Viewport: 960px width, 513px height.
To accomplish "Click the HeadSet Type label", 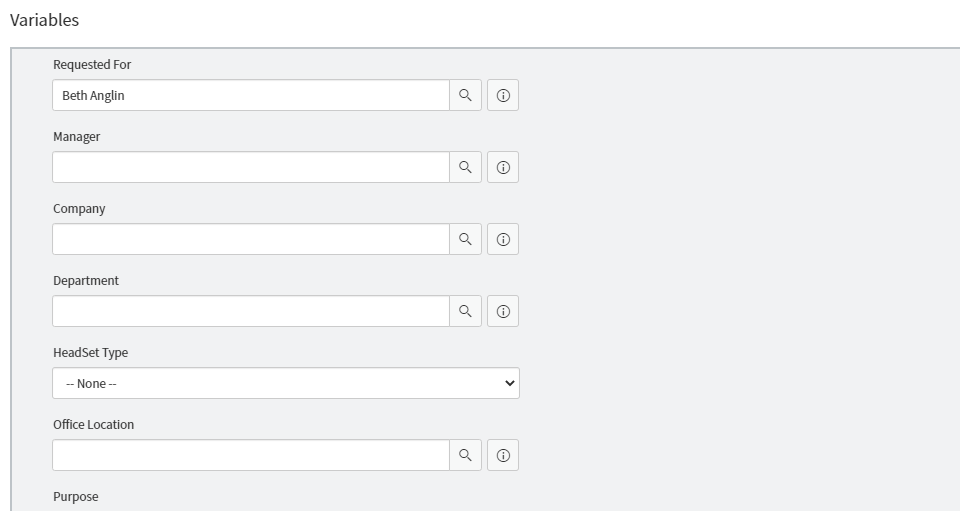I will pyautogui.click(x=90, y=353).
